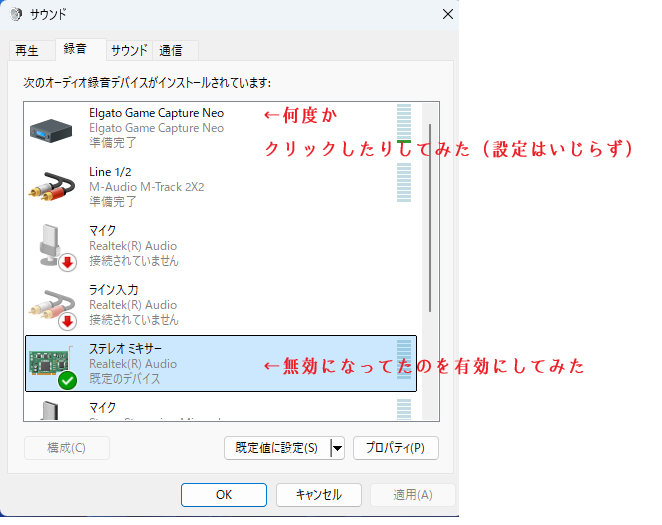Screen dimensions: 662x525
Task: Click the green default-device checkmark badge
Action: [68, 380]
